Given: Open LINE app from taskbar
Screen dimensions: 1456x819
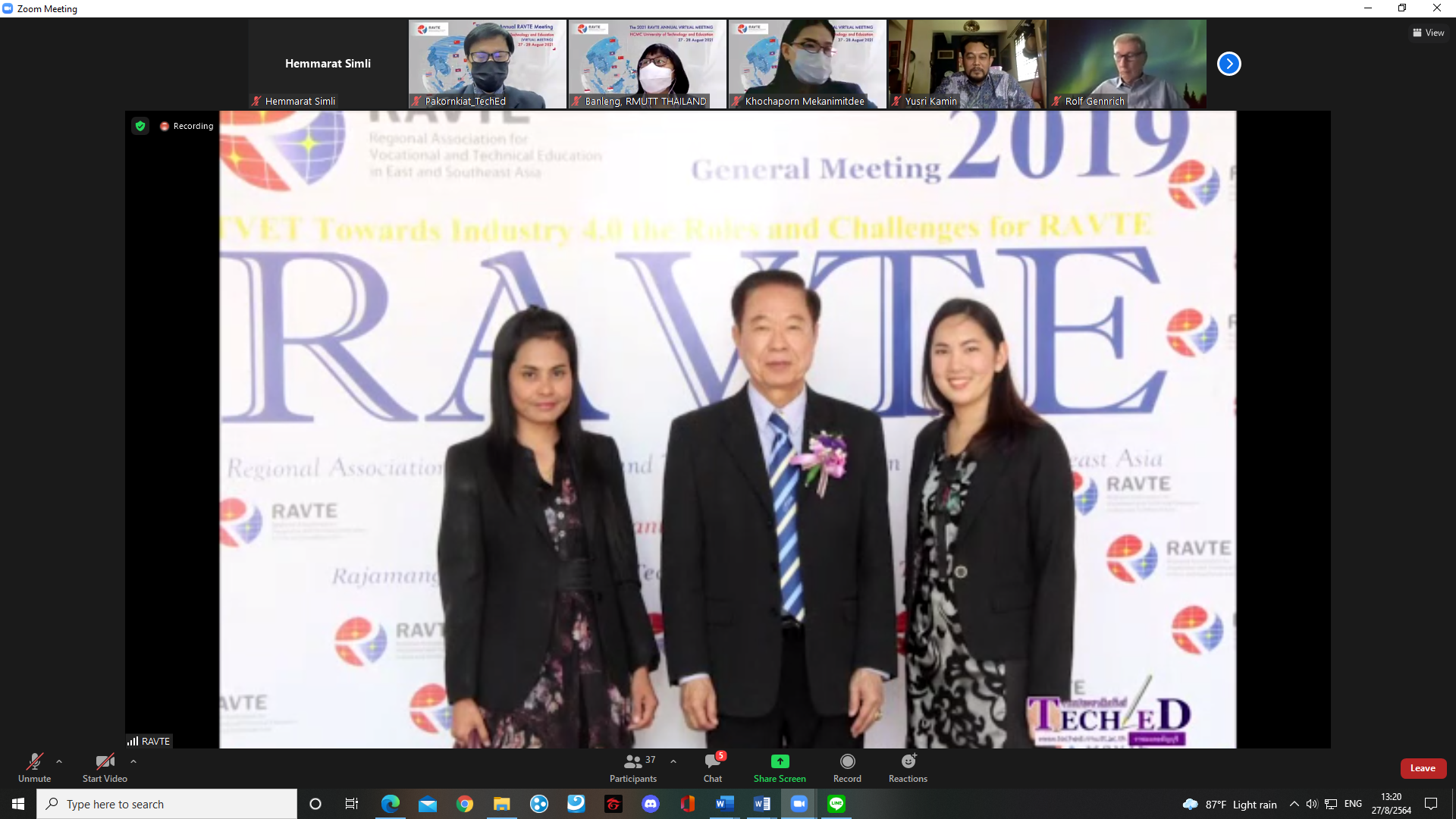Looking at the screenshot, I should pos(836,804).
